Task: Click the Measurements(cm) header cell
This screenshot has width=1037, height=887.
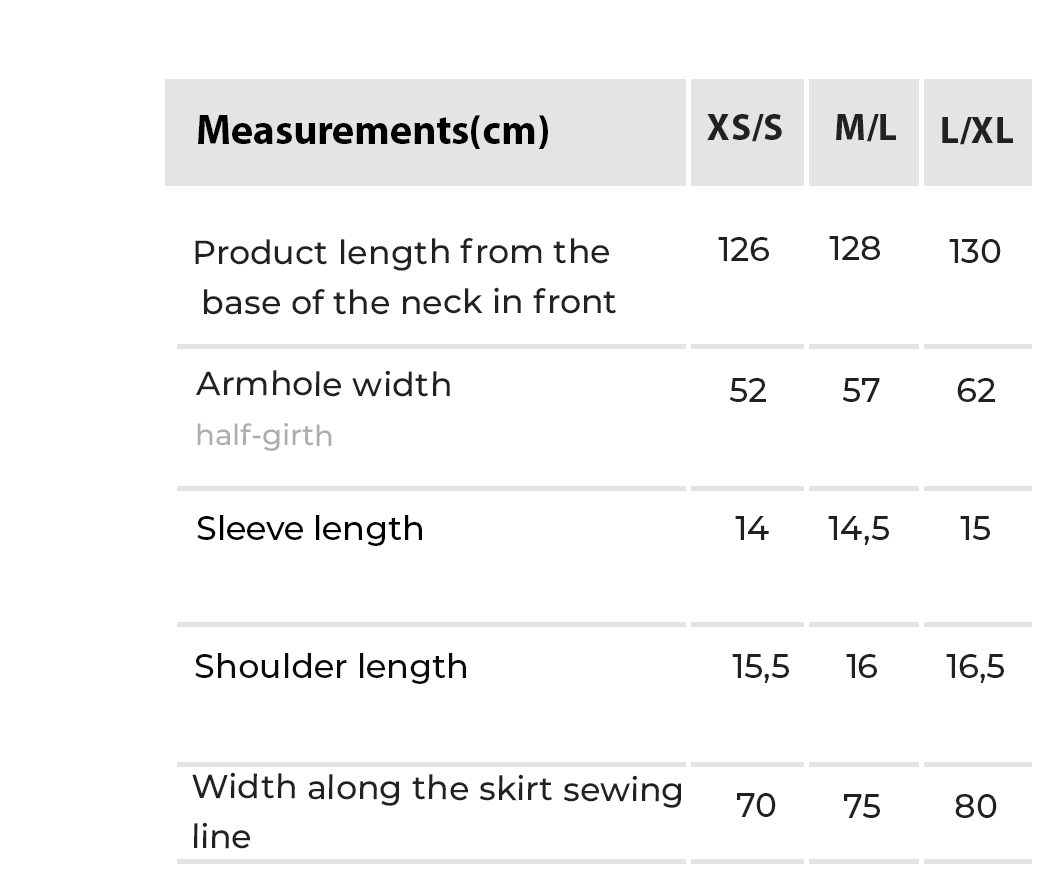Action: (372, 131)
